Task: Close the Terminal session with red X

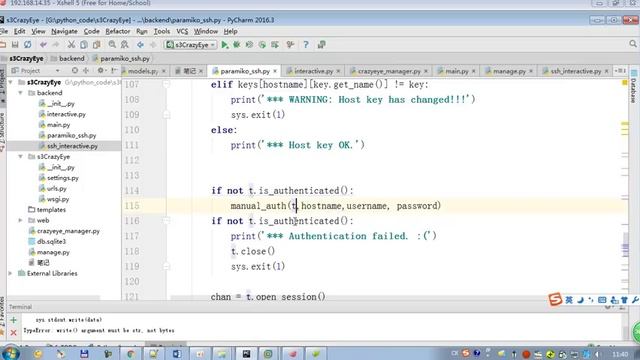Action: click(x=13, y=333)
